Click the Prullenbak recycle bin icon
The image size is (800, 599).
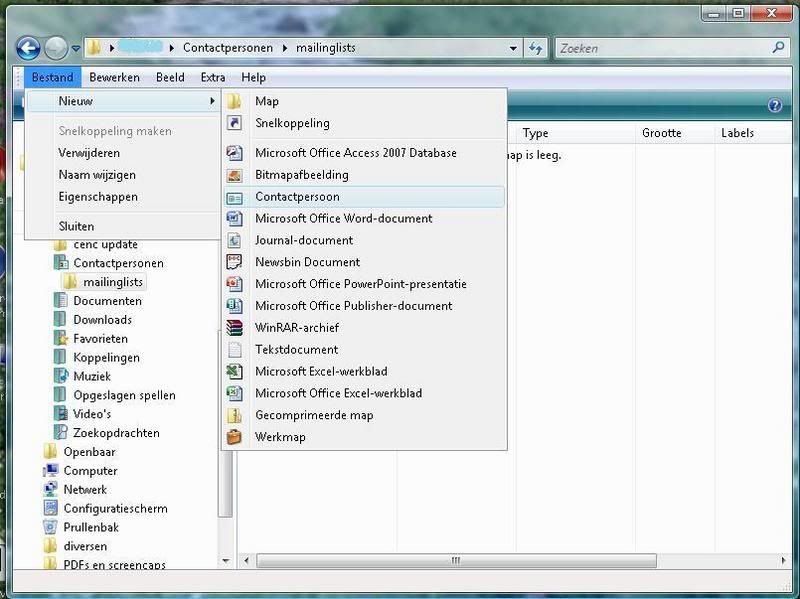(x=51, y=527)
